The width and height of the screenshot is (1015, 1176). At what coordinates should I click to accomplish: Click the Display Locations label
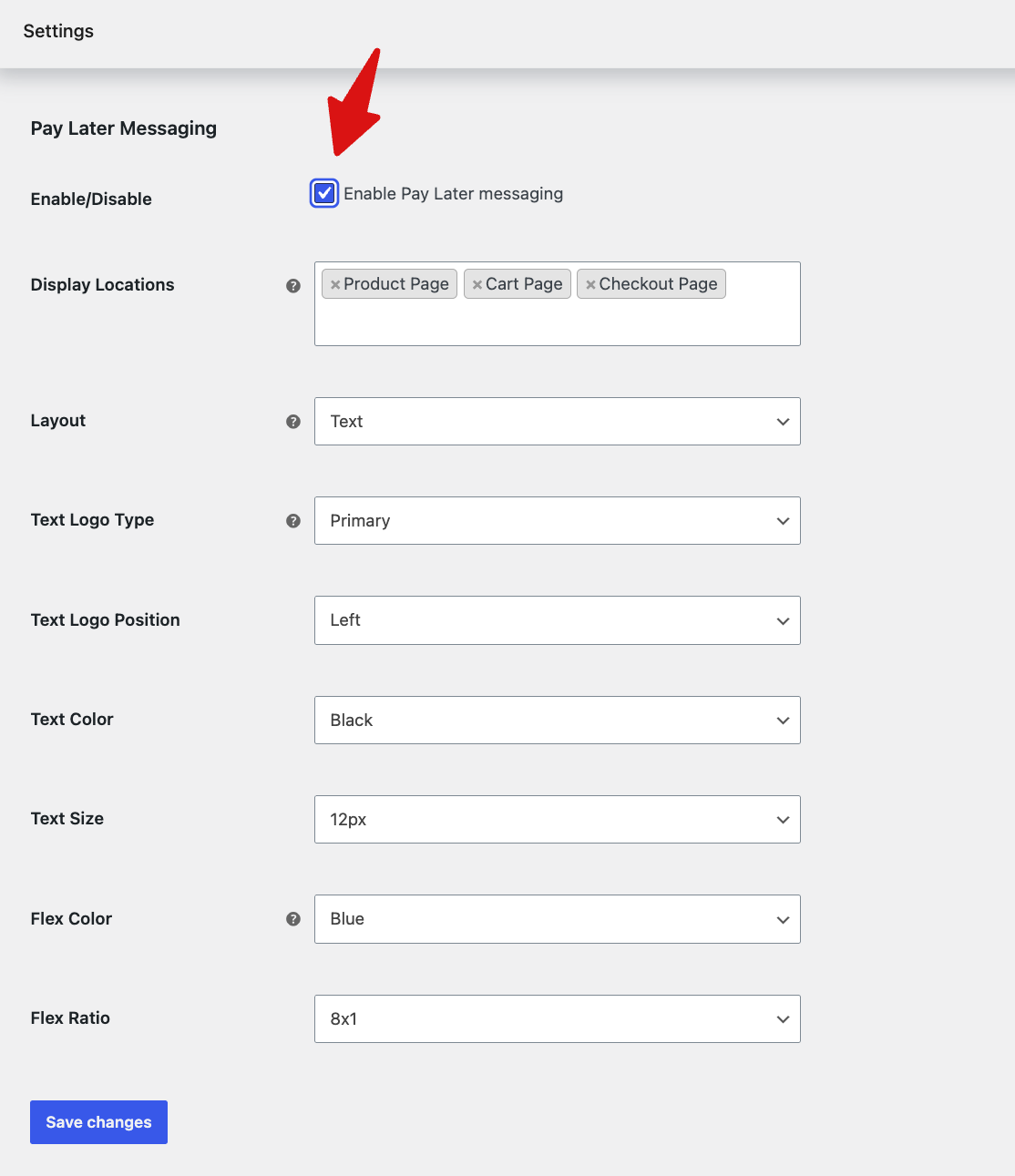click(x=102, y=284)
